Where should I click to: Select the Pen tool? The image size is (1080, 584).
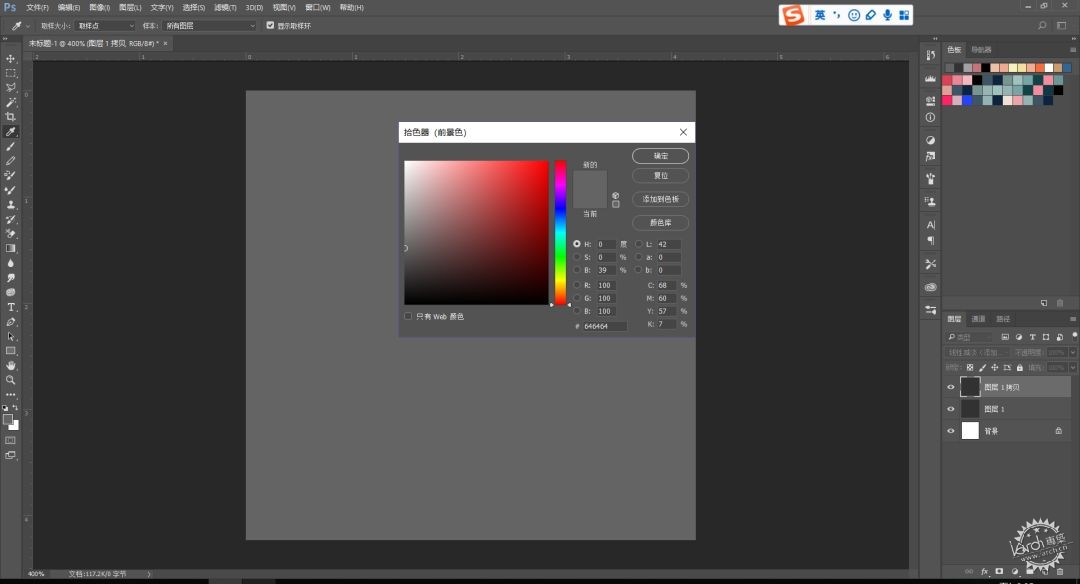click(x=10, y=322)
